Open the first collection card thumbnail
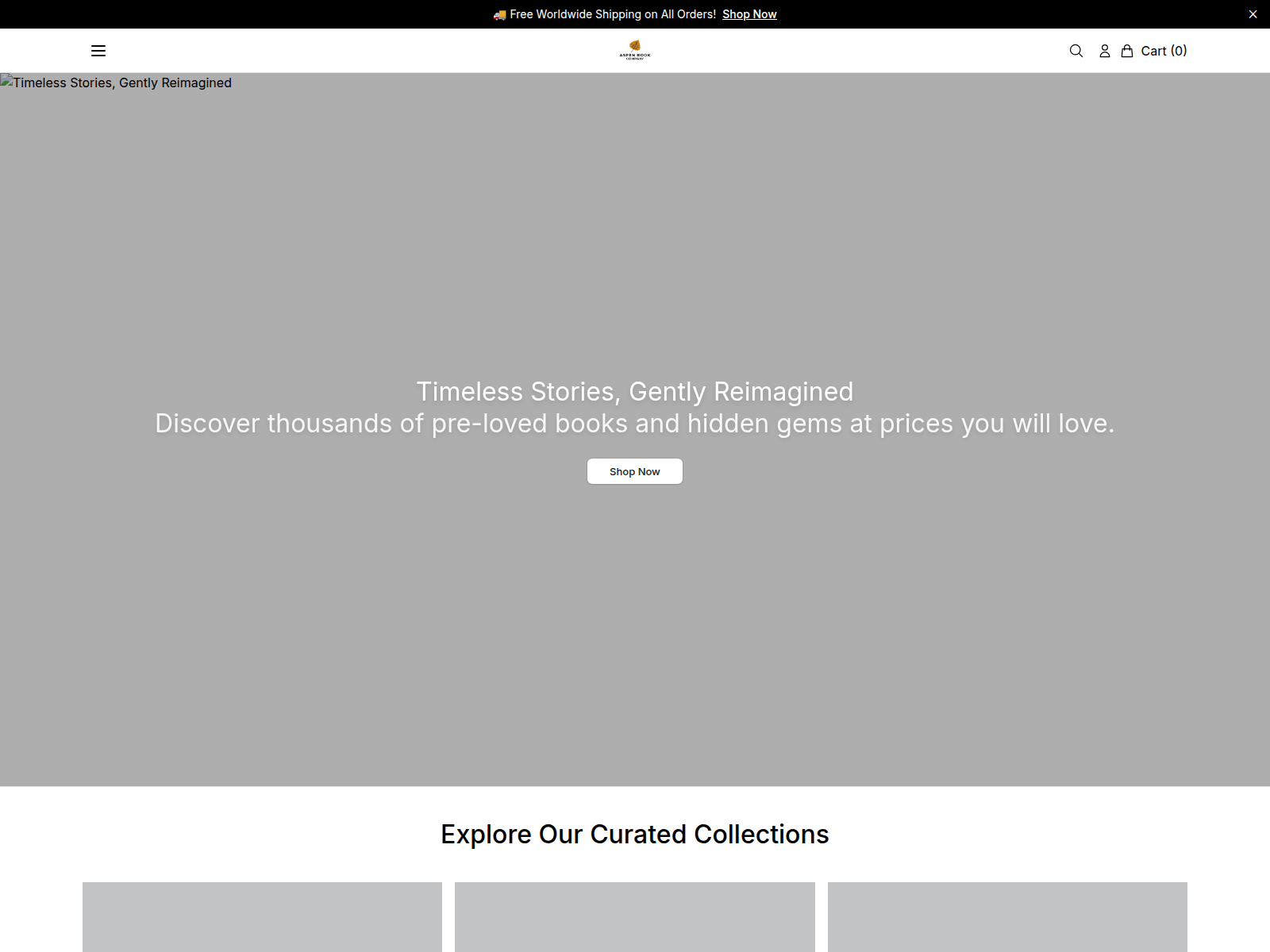The image size is (1270, 952). (x=262, y=917)
